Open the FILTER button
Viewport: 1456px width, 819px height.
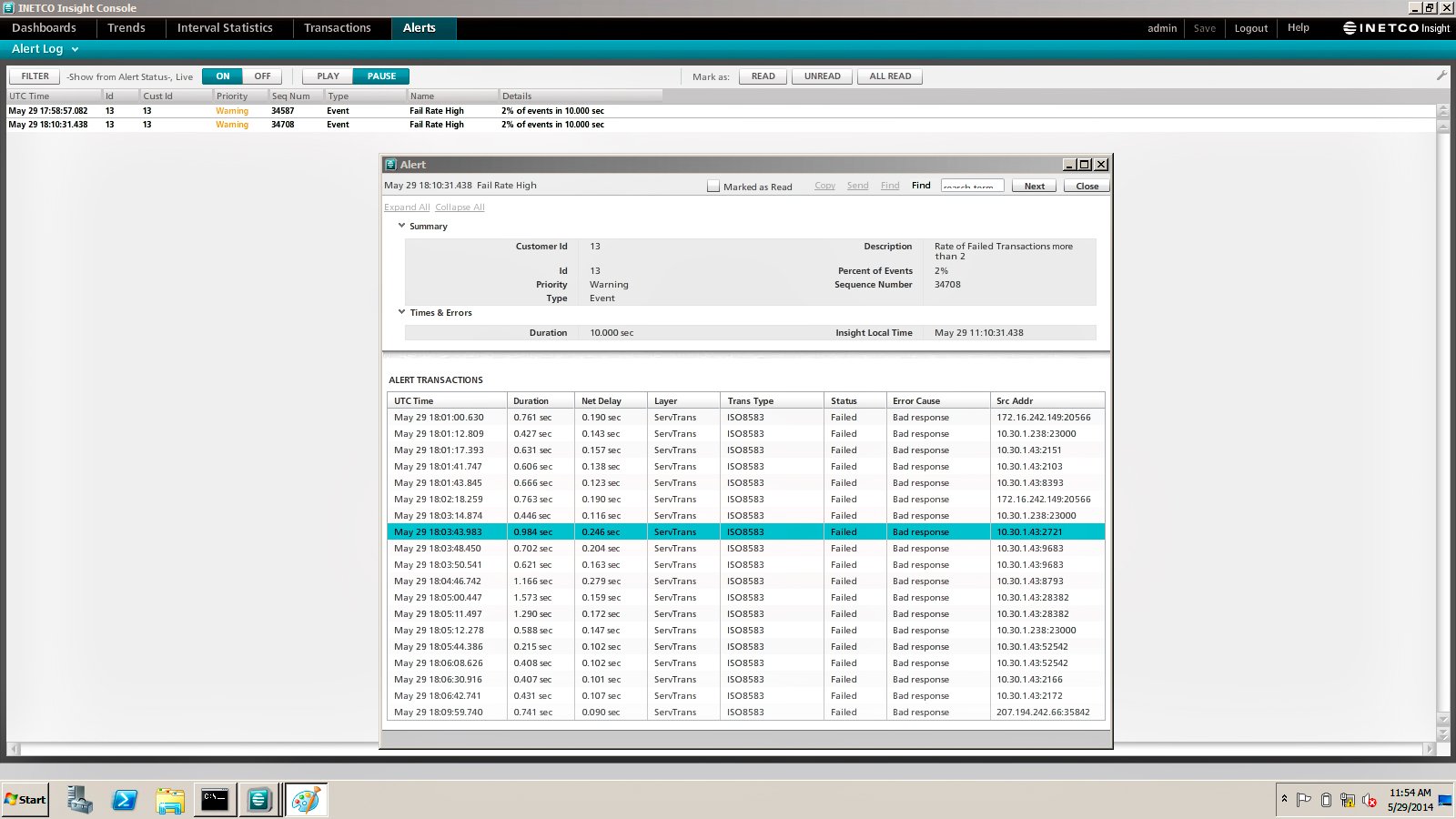(x=35, y=76)
